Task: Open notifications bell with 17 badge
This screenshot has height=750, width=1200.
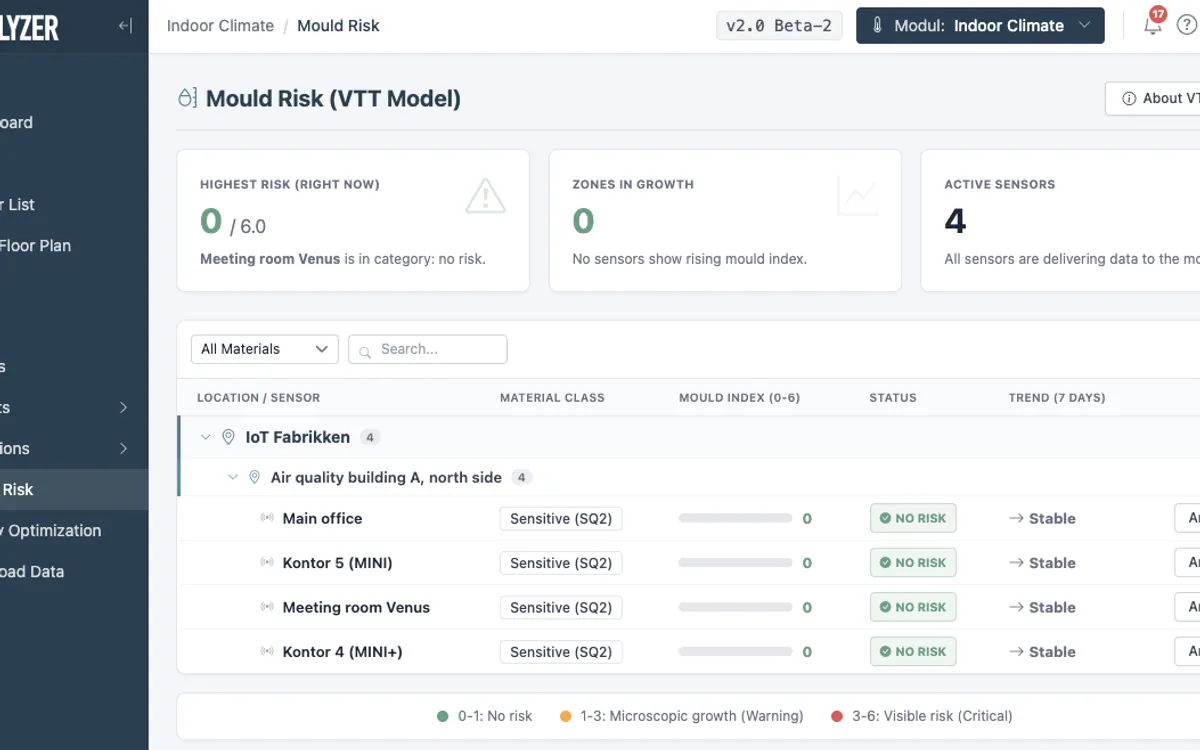Action: click(1153, 24)
